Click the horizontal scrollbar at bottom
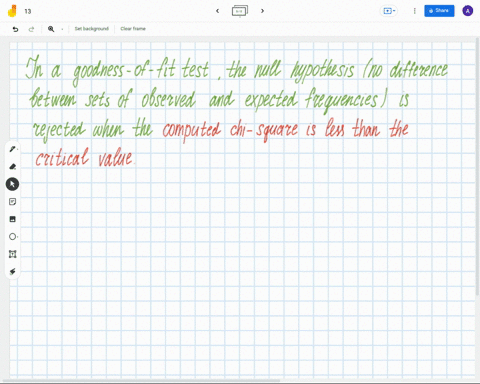Screen dimensions: 480x384 140,380
